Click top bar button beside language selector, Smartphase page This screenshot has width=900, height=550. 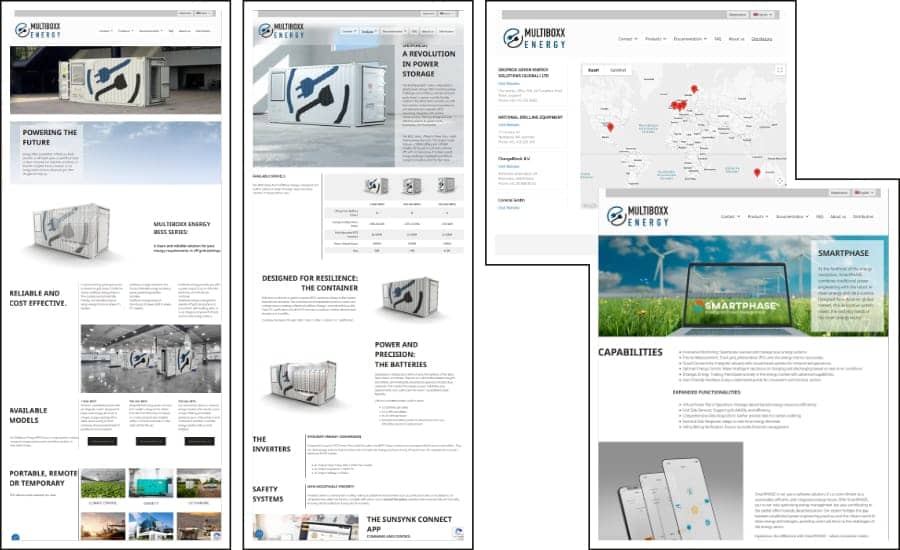tap(839, 193)
